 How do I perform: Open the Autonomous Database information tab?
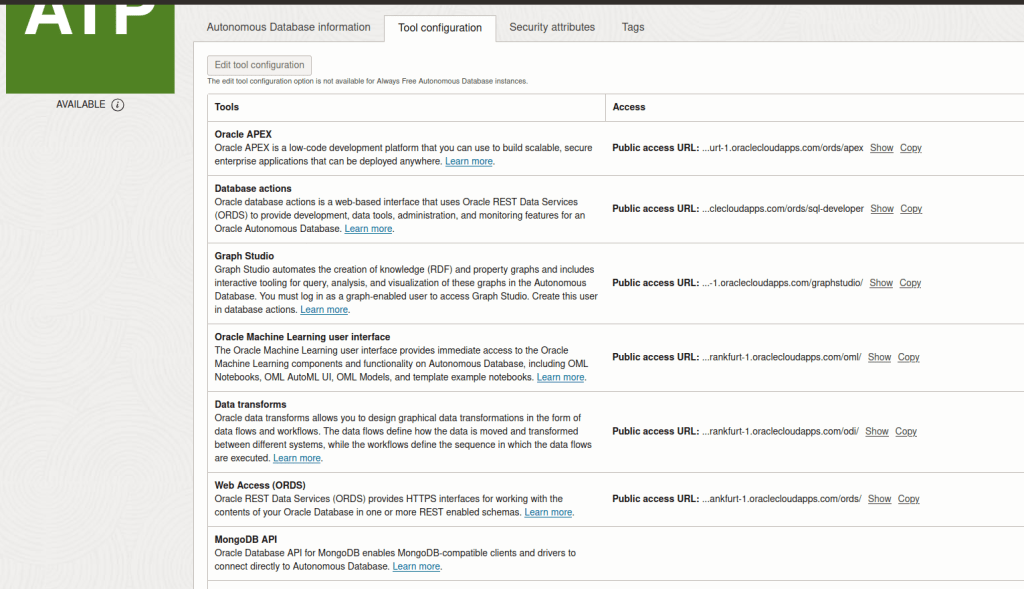tap(288, 27)
